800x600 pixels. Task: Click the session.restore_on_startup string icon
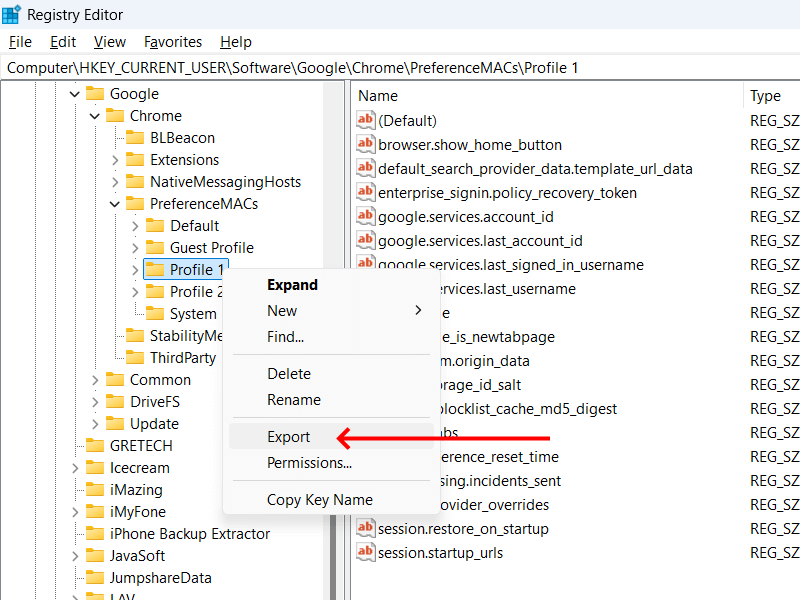pyautogui.click(x=365, y=528)
